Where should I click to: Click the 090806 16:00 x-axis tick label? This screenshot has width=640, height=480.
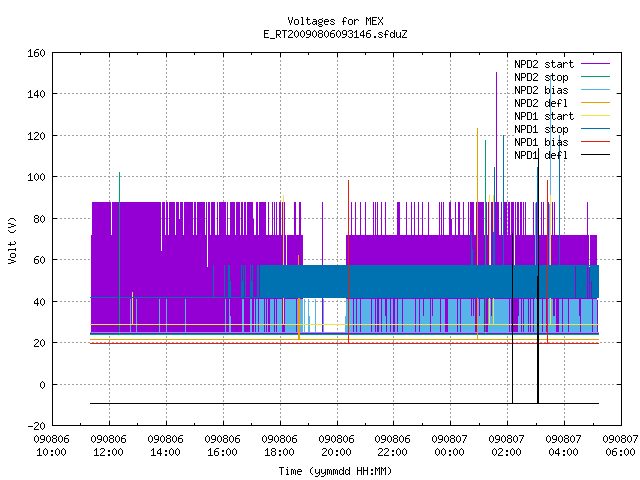pyautogui.click(x=222, y=446)
